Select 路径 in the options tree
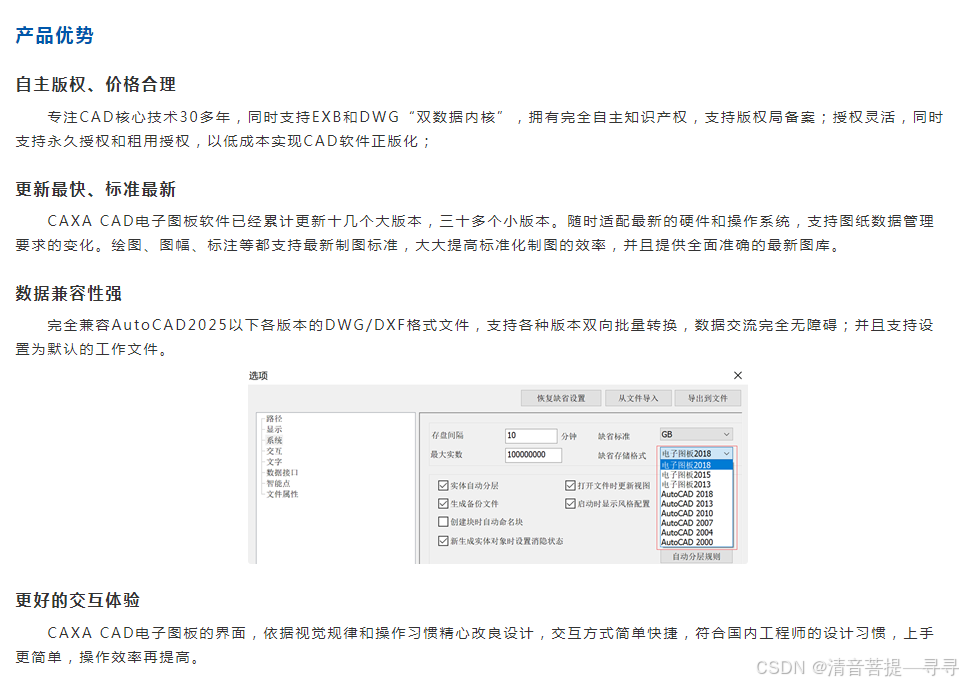 (274, 418)
